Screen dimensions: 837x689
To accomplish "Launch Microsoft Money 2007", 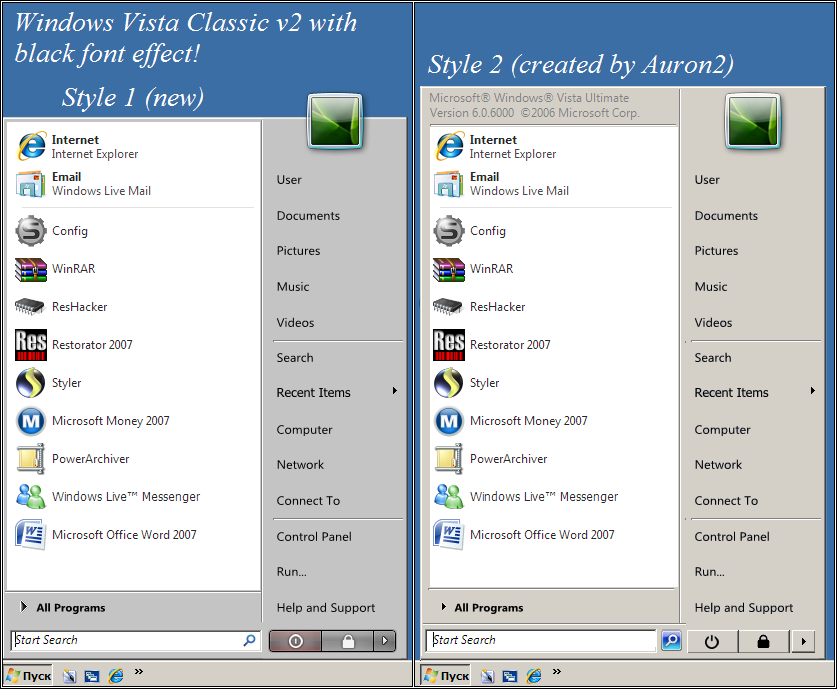I will [x=110, y=421].
